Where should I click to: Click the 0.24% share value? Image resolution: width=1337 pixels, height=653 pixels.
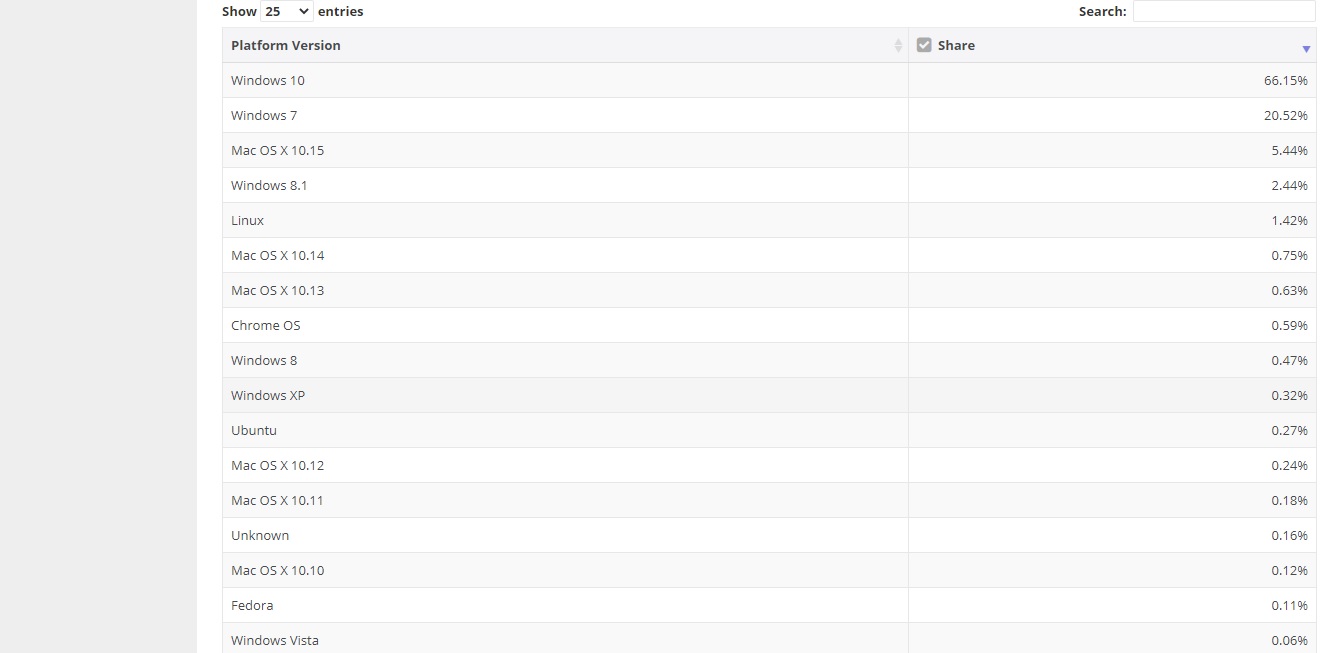tap(1290, 465)
